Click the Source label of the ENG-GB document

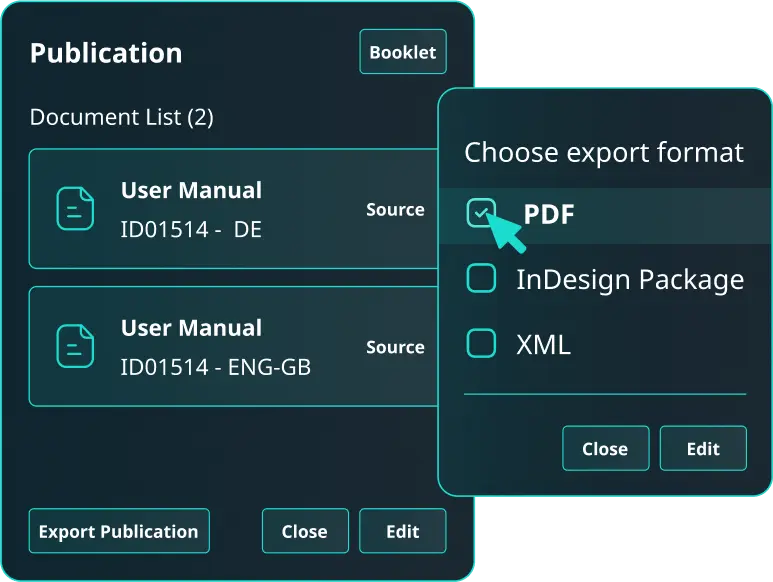[395, 347]
